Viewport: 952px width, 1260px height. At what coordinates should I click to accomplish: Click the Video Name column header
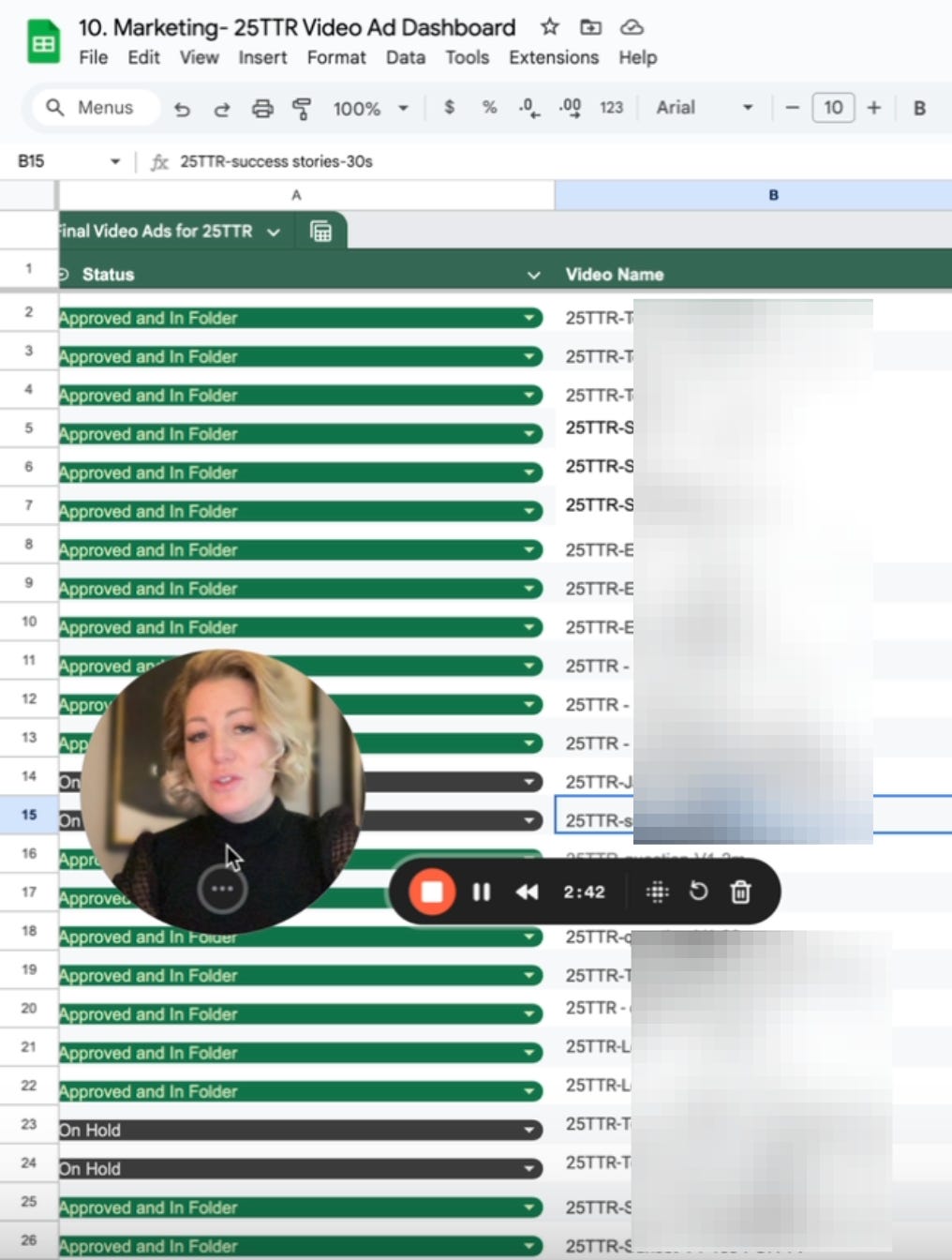(615, 275)
